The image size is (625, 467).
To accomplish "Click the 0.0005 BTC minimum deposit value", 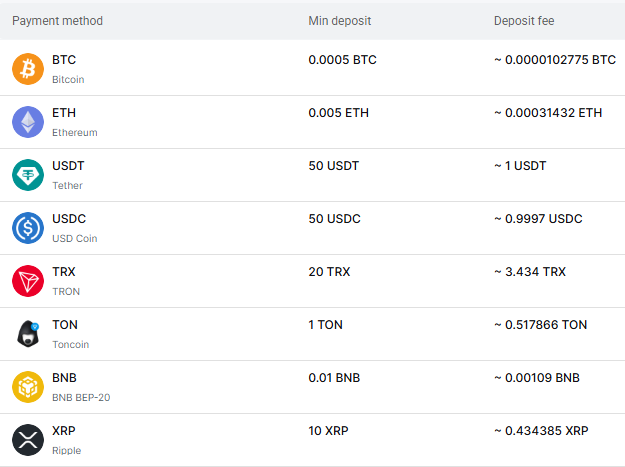I will [342, 60].
